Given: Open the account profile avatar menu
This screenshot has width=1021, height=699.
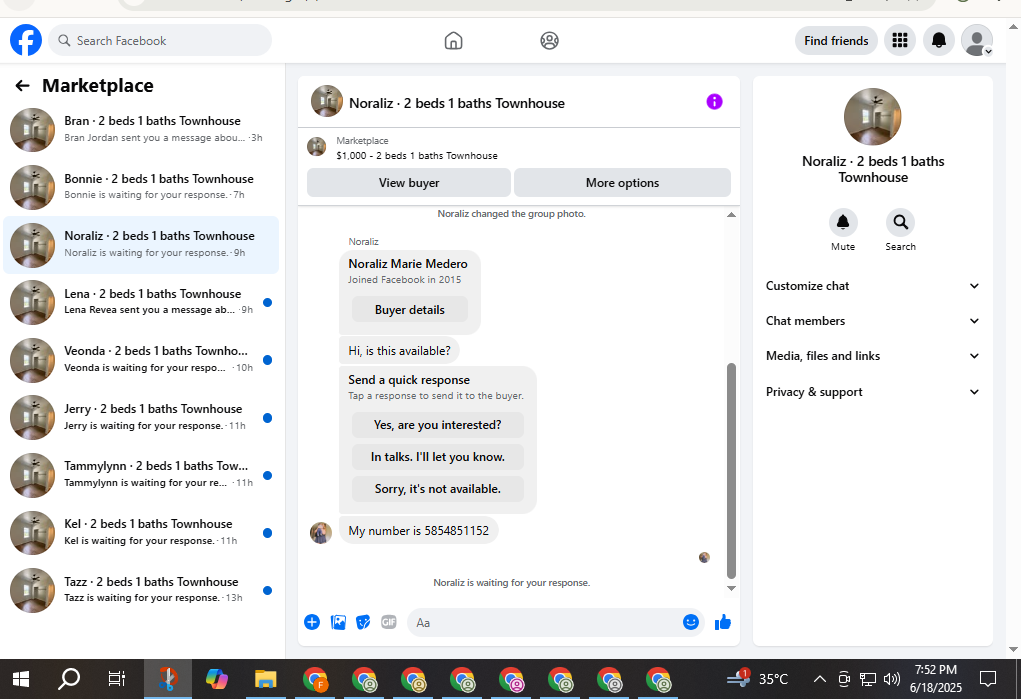Looking at the screenshot, I should 977,40.
